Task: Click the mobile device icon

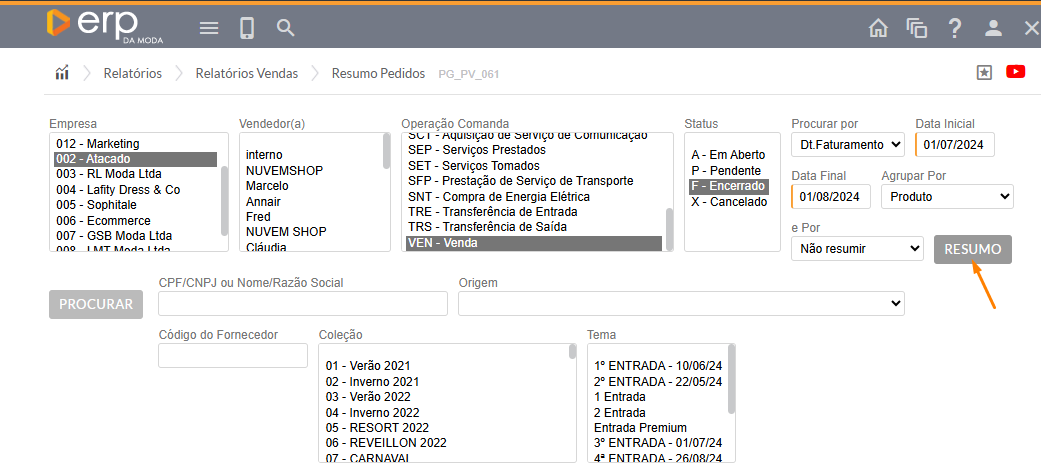Action: (247, 28)
